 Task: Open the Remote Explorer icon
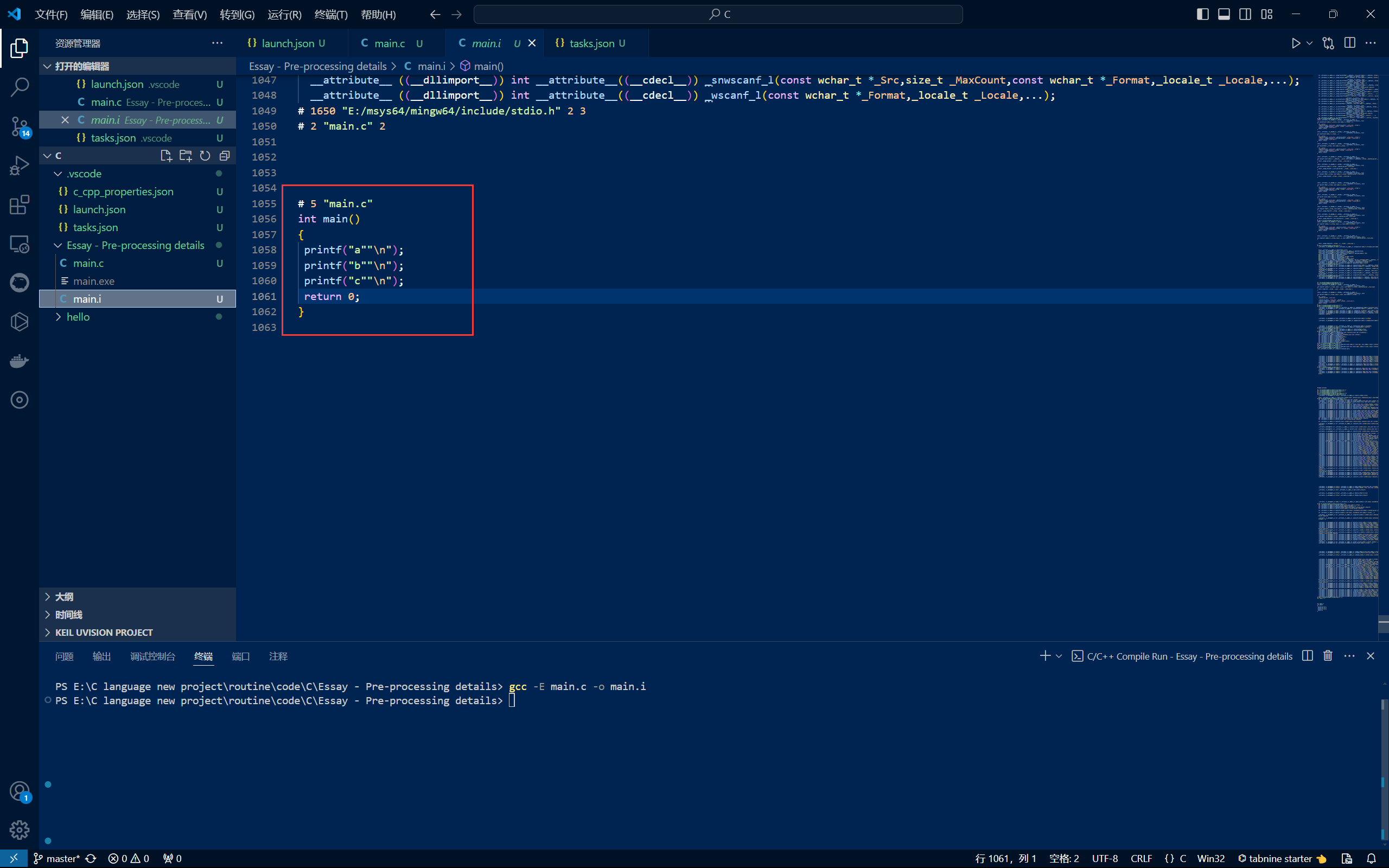click(20, 244)
